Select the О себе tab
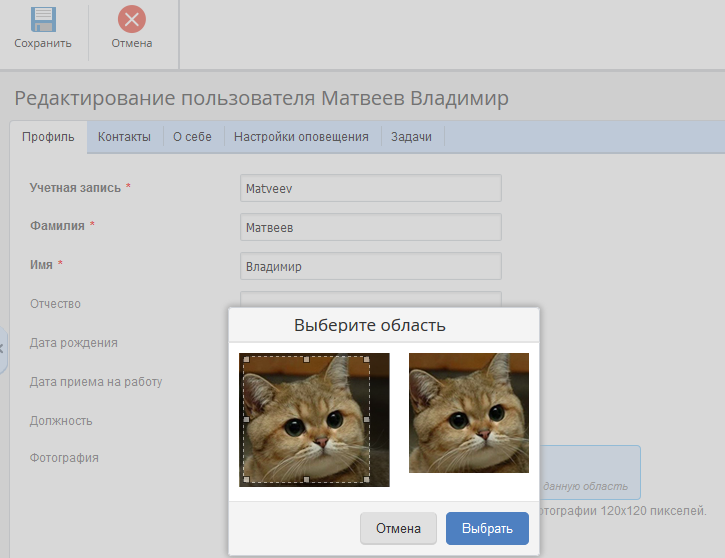 (x=192, y=137)
